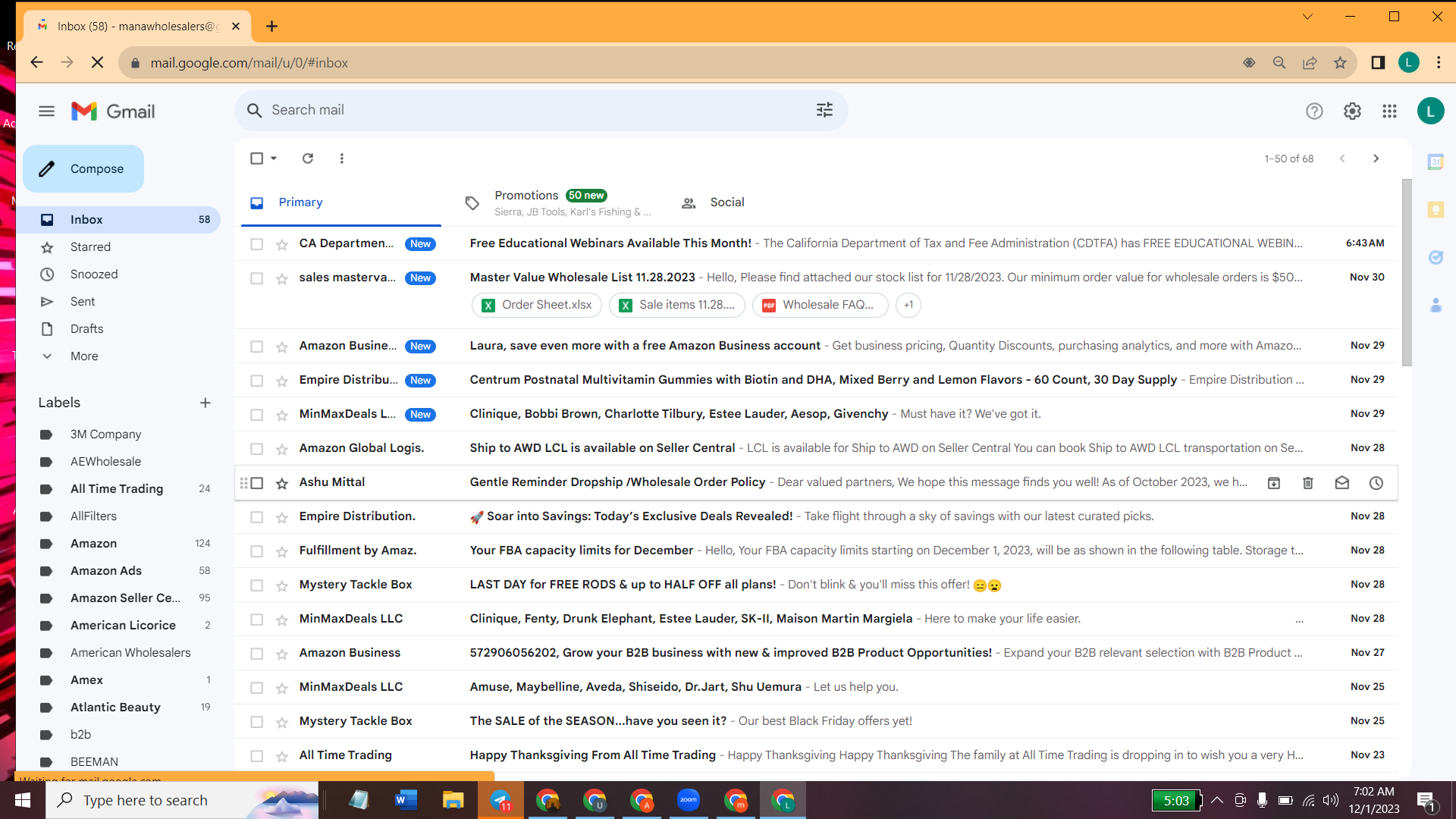
Task: Open Google apps grid
Action: tap(1389, 111)
